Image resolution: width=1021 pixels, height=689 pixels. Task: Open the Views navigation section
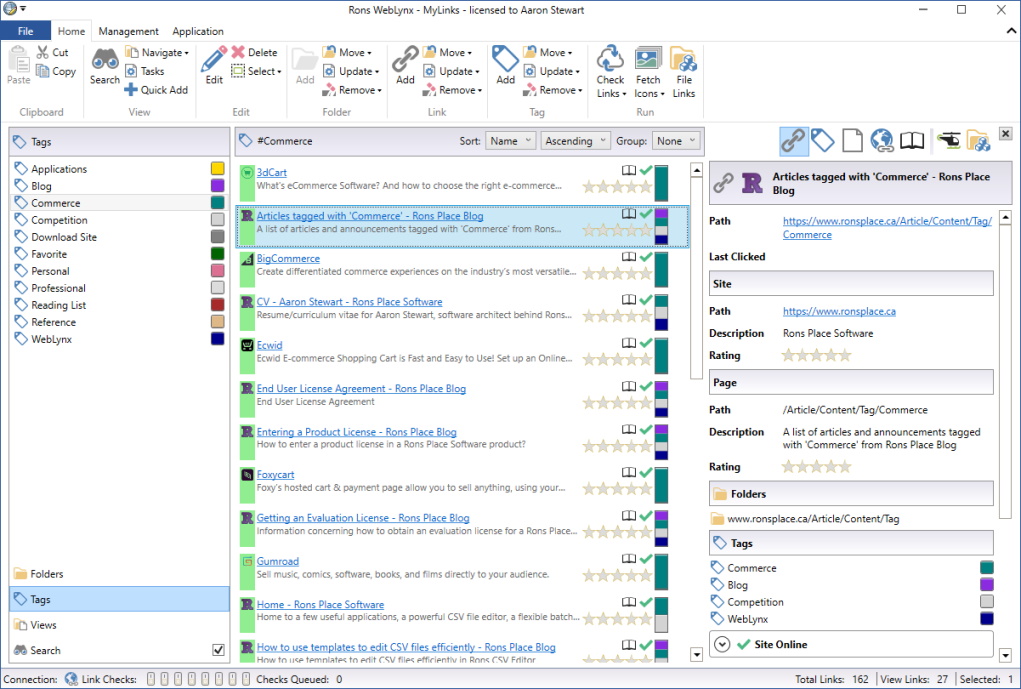(x=119, y=625)
